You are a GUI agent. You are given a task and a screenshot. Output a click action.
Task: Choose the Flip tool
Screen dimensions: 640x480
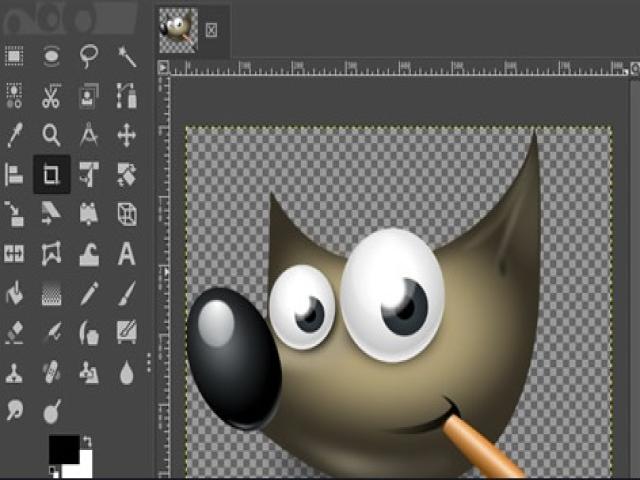tap(14, 253)
